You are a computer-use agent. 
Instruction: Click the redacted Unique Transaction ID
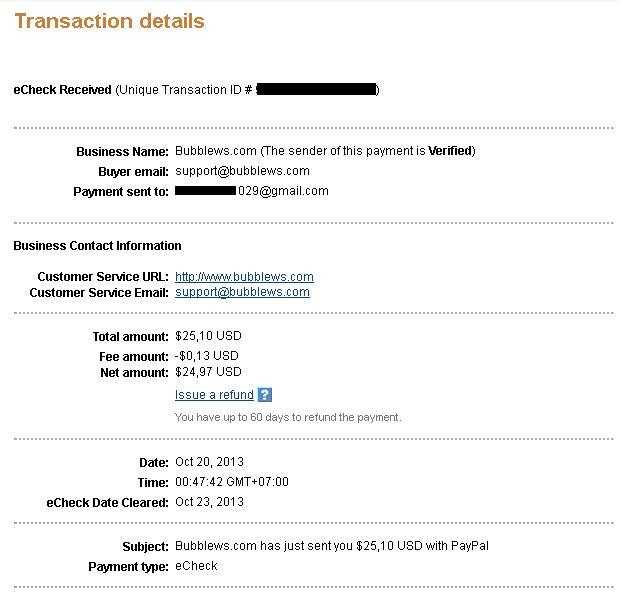point(316,90)
